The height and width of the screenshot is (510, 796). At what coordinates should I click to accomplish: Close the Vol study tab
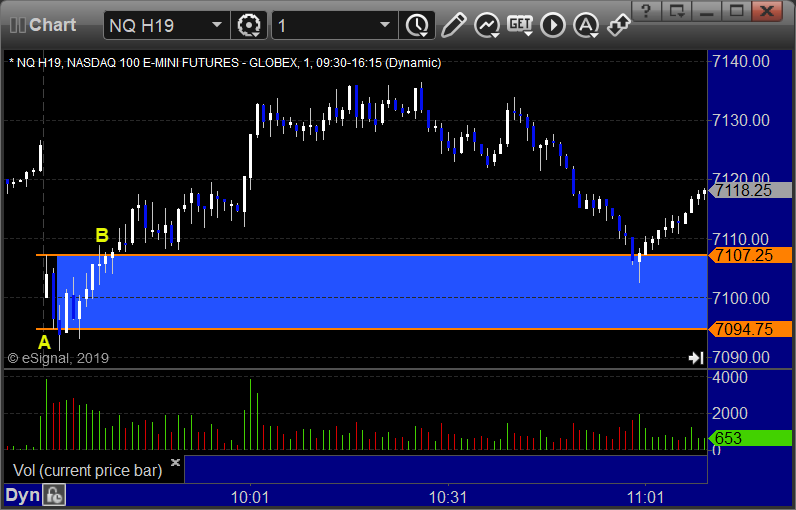[x=175, y=462]
